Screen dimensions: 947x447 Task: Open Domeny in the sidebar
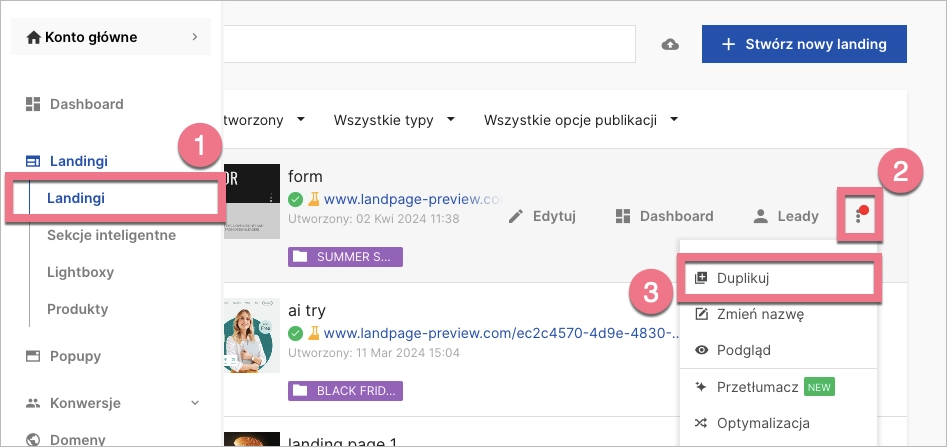coord(77,440)
